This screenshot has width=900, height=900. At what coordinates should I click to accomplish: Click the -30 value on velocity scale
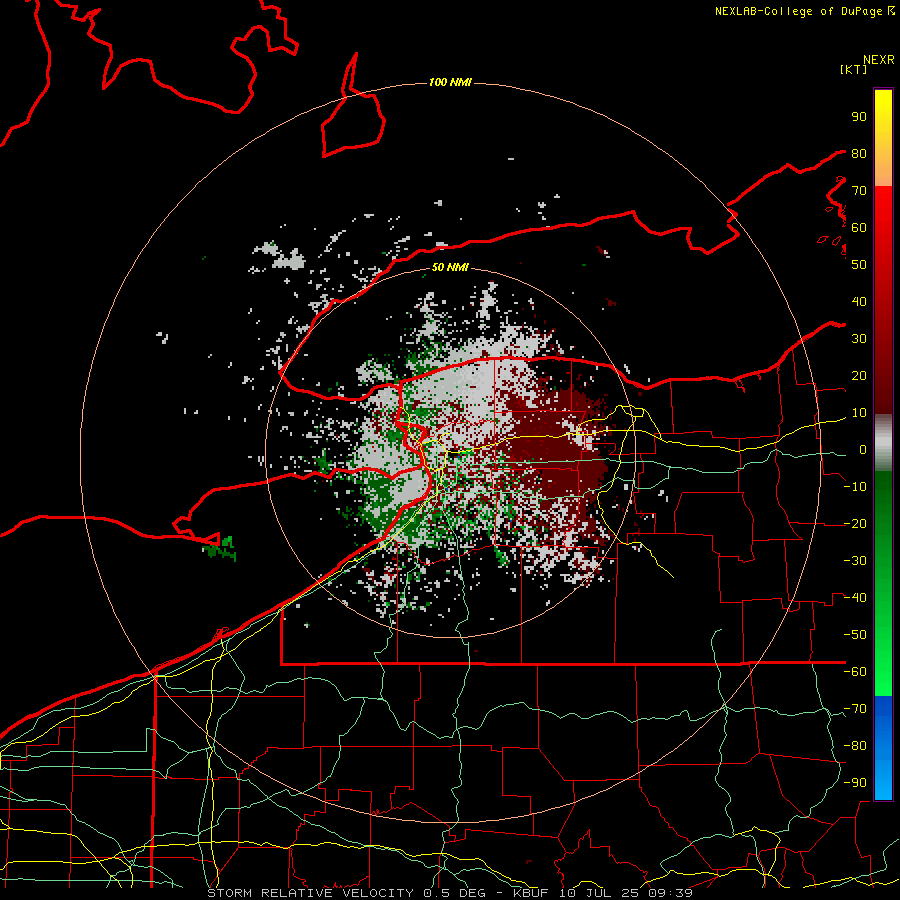[x=855, y=561]
